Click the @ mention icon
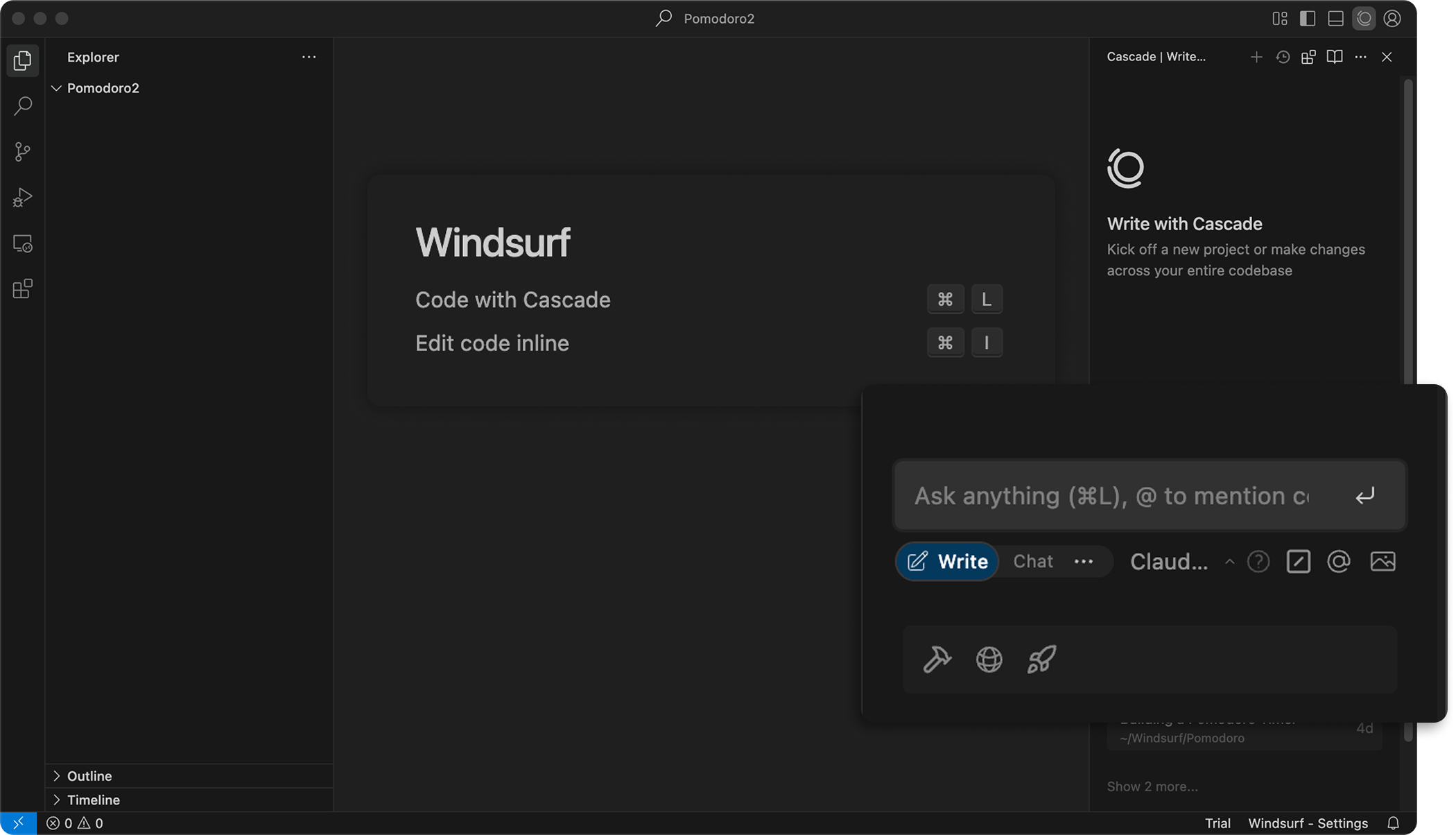 pyautogui.click(x=1339, y=561)
